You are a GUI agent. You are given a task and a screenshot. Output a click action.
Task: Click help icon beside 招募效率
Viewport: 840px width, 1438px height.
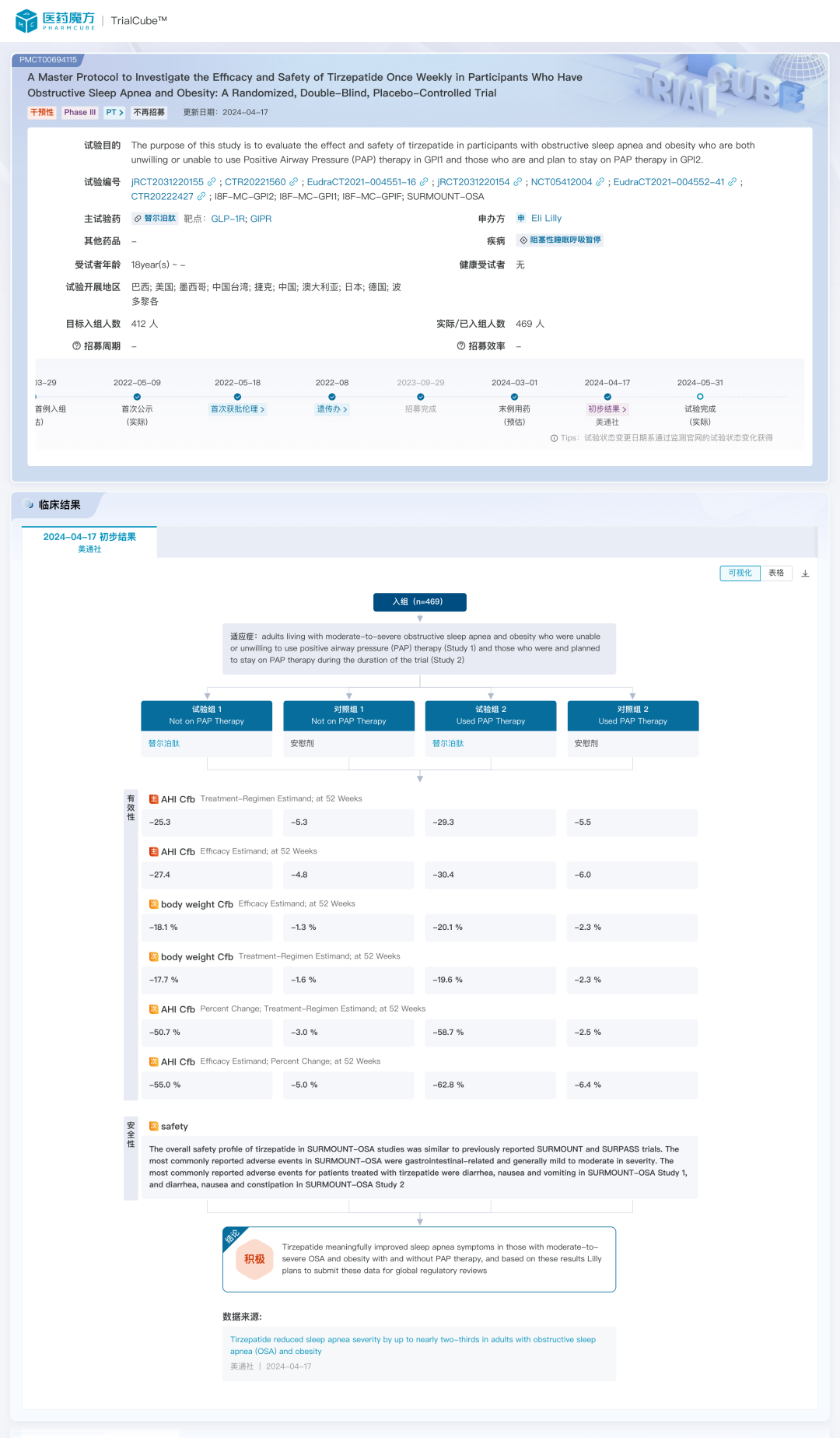(x=461, y=346)
